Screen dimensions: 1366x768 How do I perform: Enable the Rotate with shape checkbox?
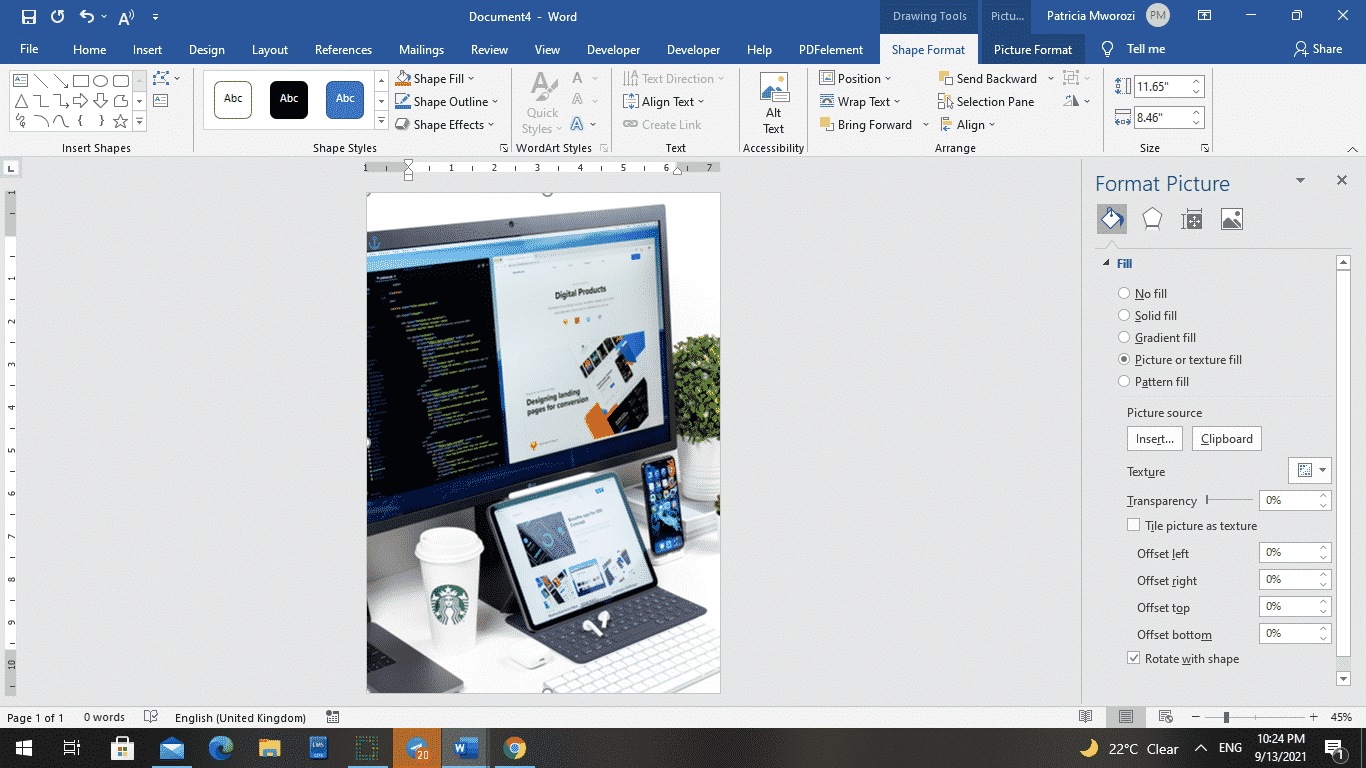(x=1134, y=658)
